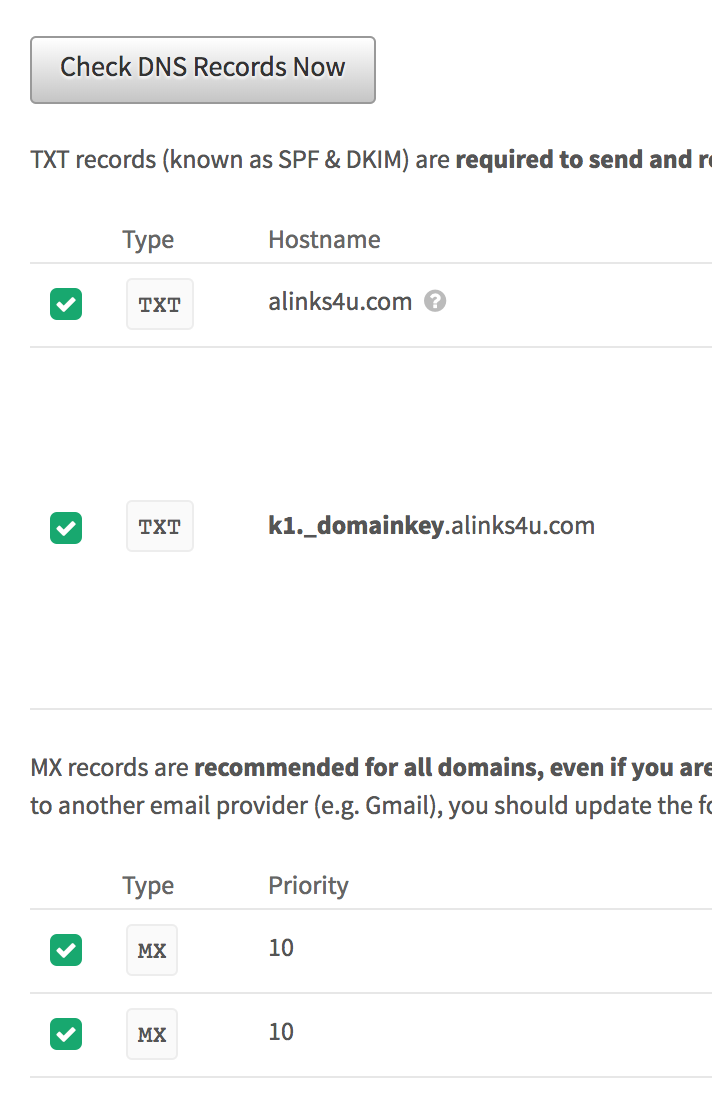Click the green checkmark on the first MX row
The height and width of the screenshot is (1120, 712).
pyautogui.click(x=66, y=950)
